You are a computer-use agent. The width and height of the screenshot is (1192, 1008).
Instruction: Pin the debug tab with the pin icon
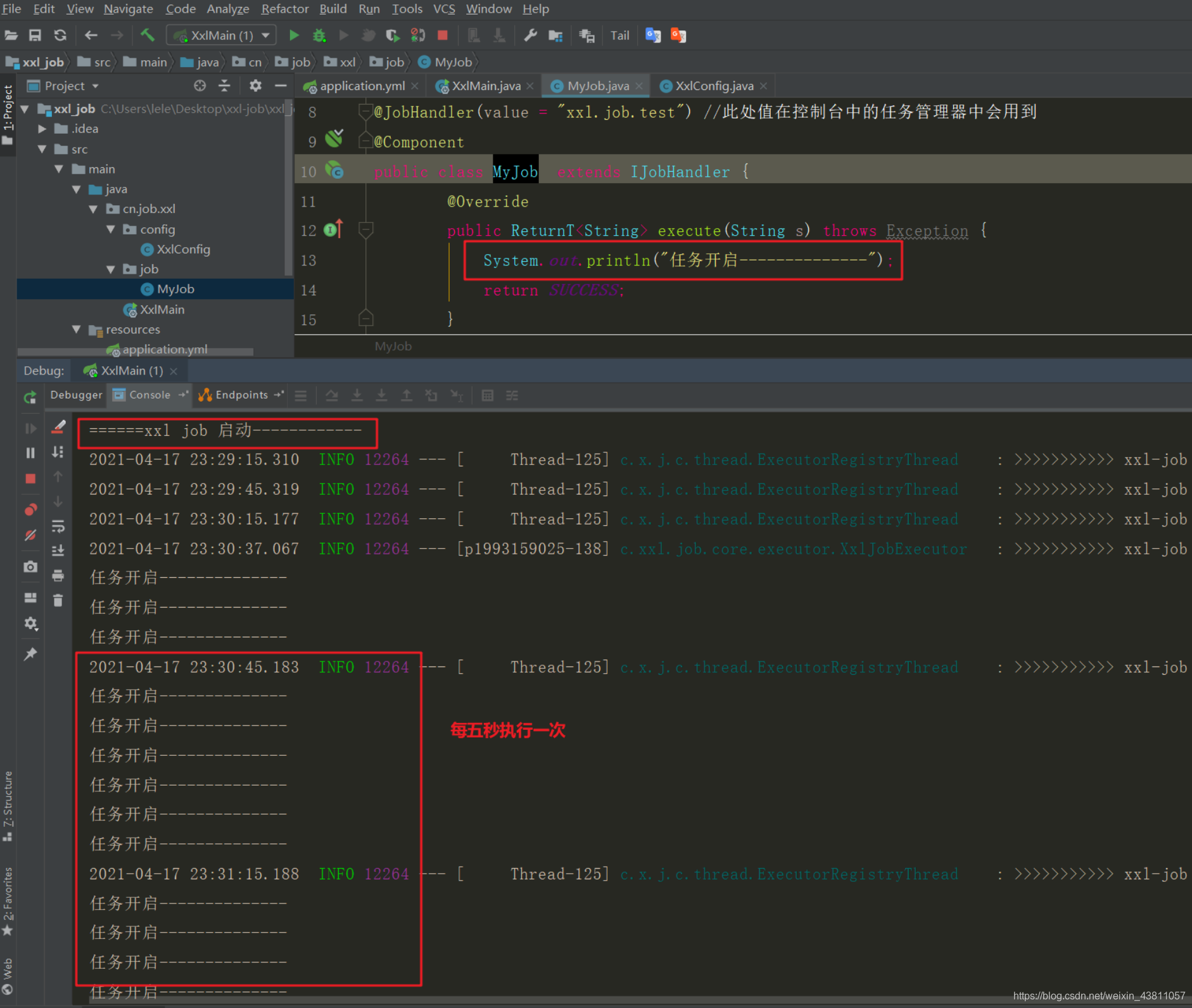30,654
